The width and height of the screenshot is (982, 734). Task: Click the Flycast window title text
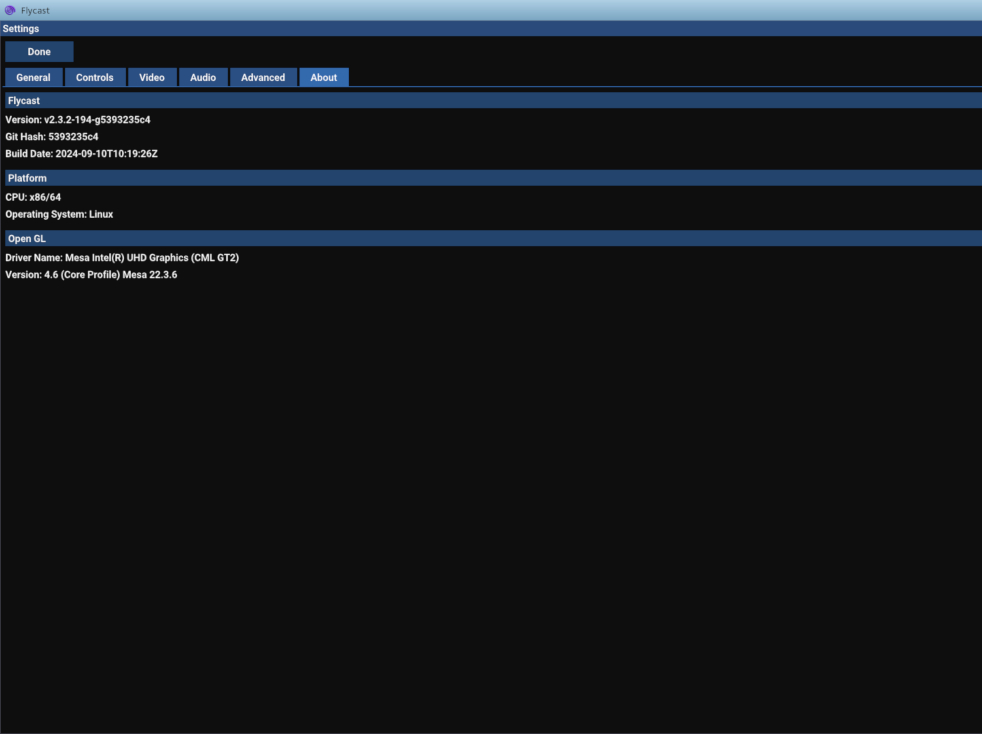[35, 11]
